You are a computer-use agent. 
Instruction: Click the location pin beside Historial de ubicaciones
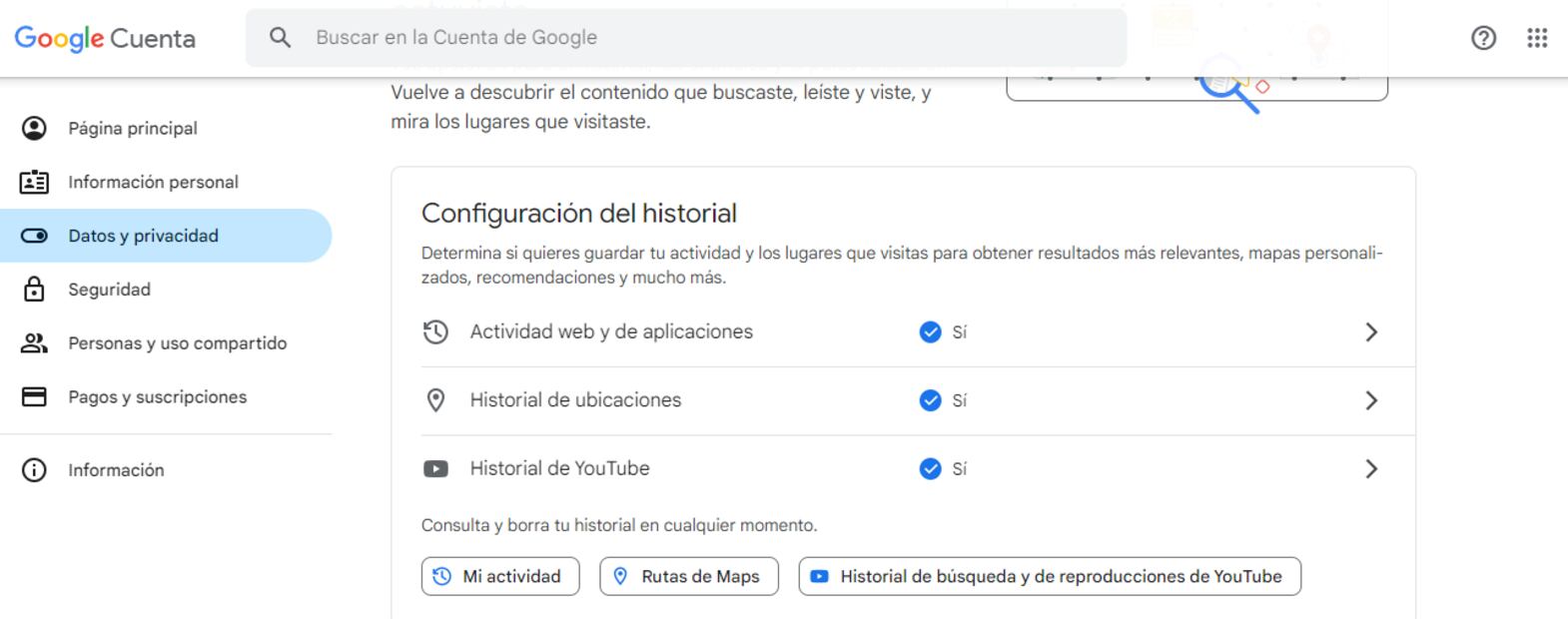(435, 400)
